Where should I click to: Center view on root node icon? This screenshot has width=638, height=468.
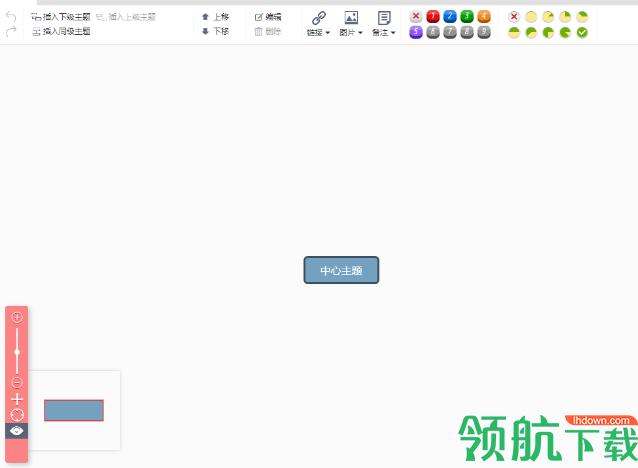pos(17,415)
